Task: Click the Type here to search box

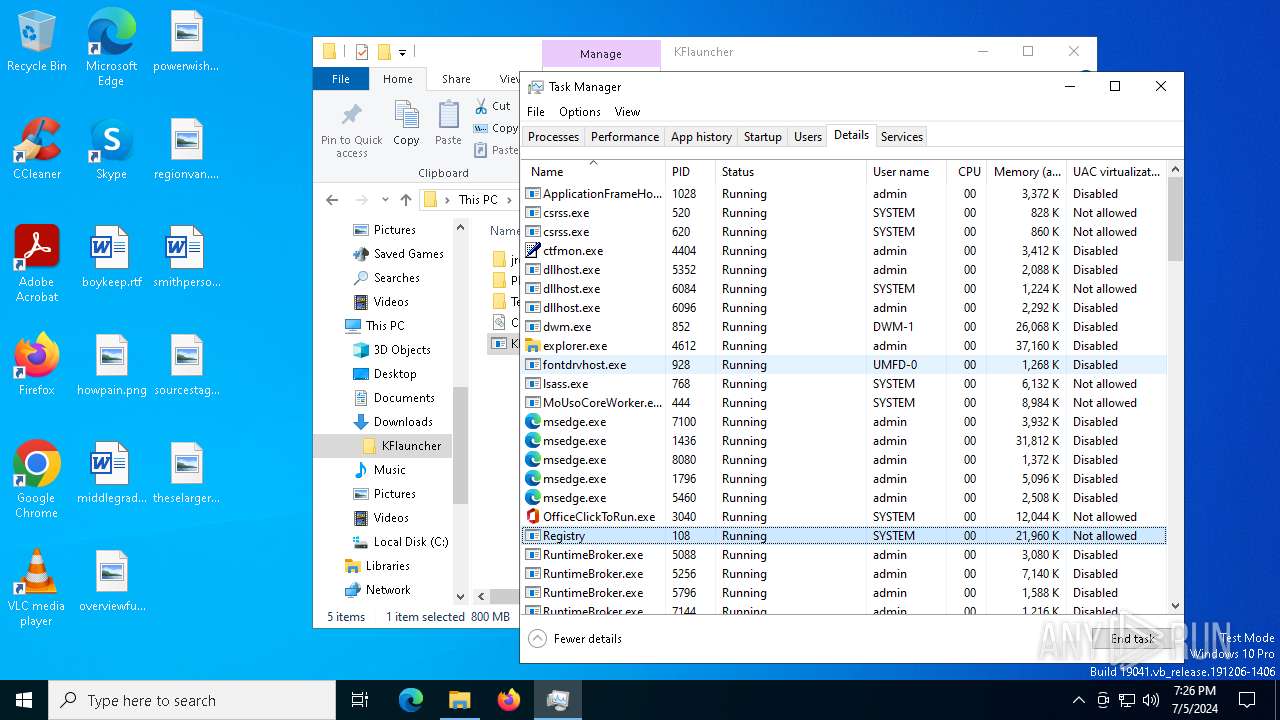Action: [192, 700]
